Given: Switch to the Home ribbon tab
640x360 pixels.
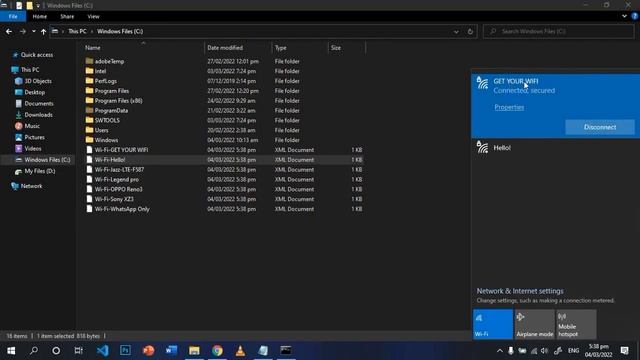Looking at the screenshot, I should click(40, 16).
